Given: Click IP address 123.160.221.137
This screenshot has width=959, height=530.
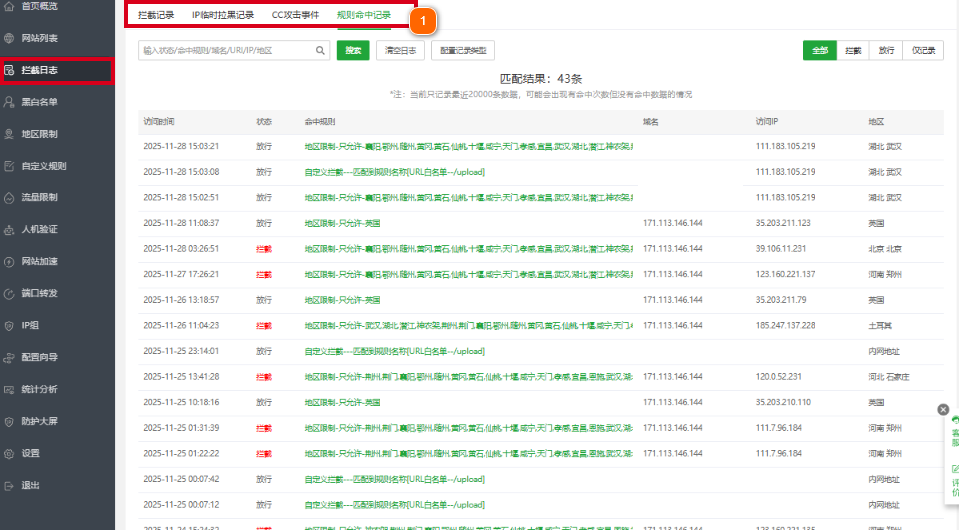Looking at the screenshot, I should (x=785, y=274).
